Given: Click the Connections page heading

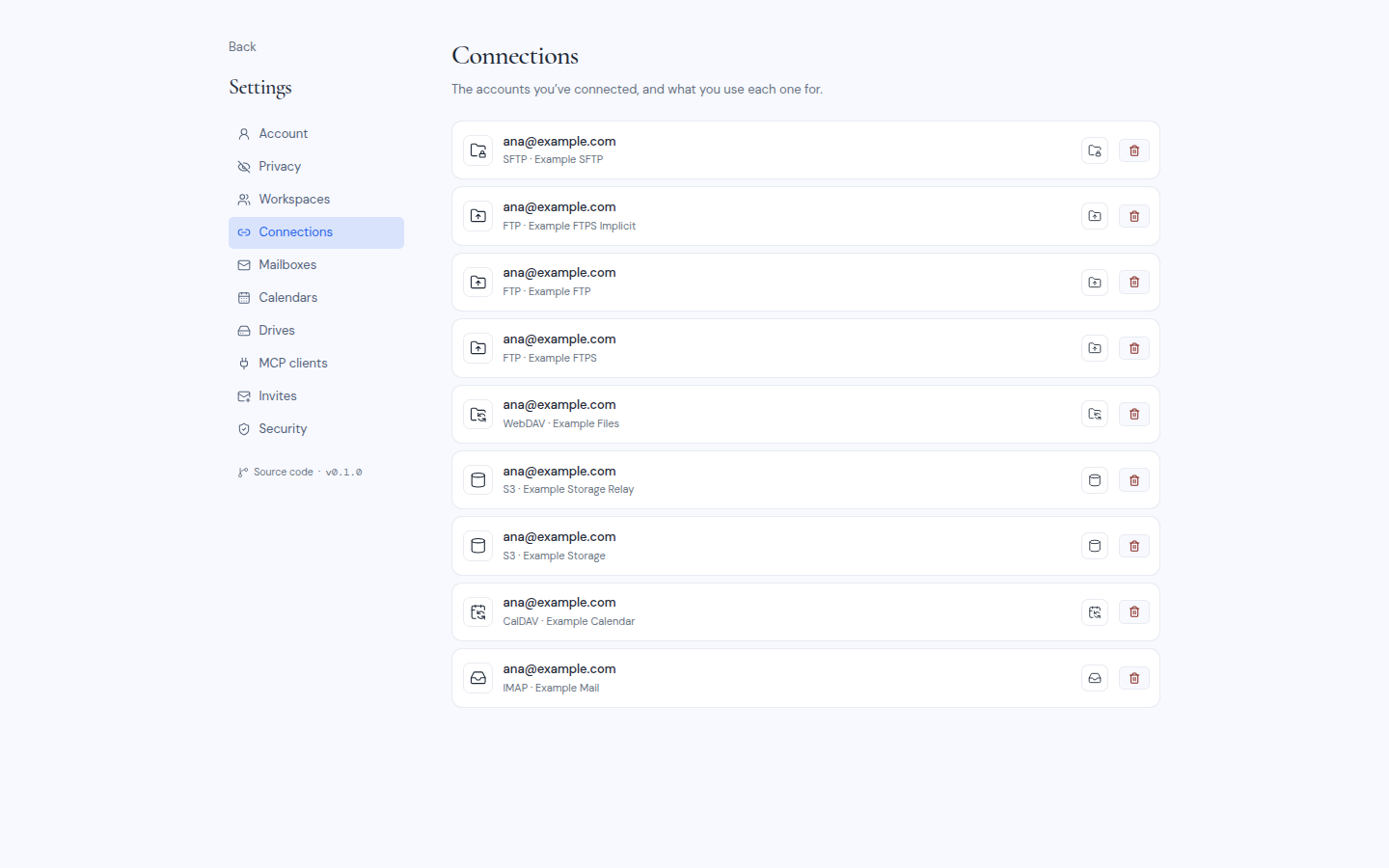Looking at the screenshot, I should click(515, 56).
